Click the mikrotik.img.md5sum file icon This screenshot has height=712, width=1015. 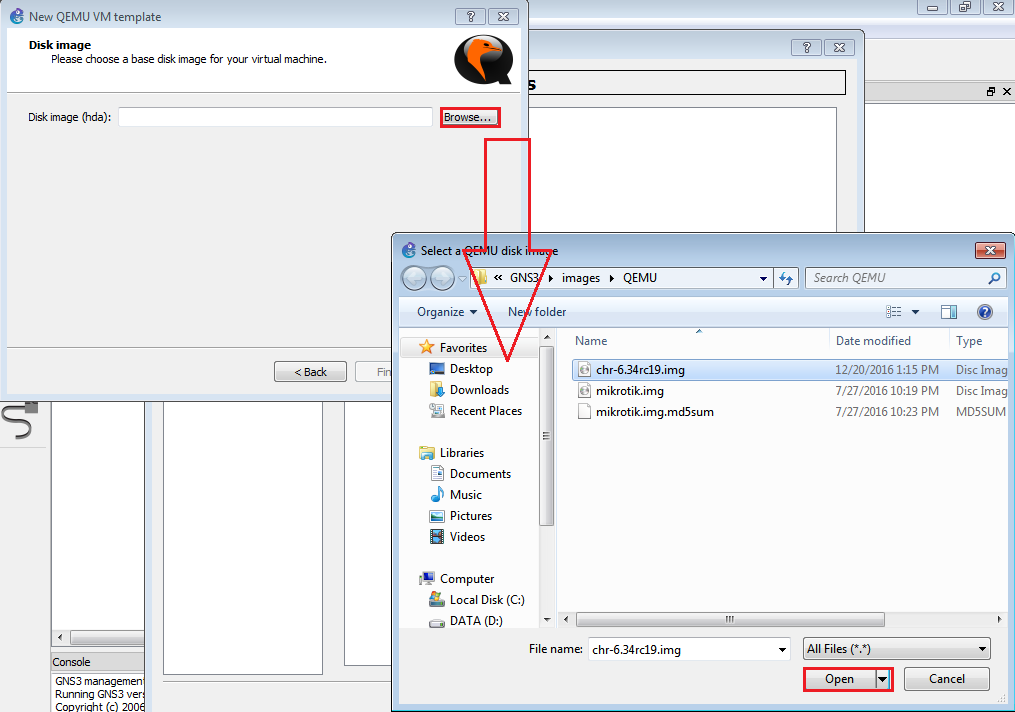pyautogui.click(x=584, y=412)
